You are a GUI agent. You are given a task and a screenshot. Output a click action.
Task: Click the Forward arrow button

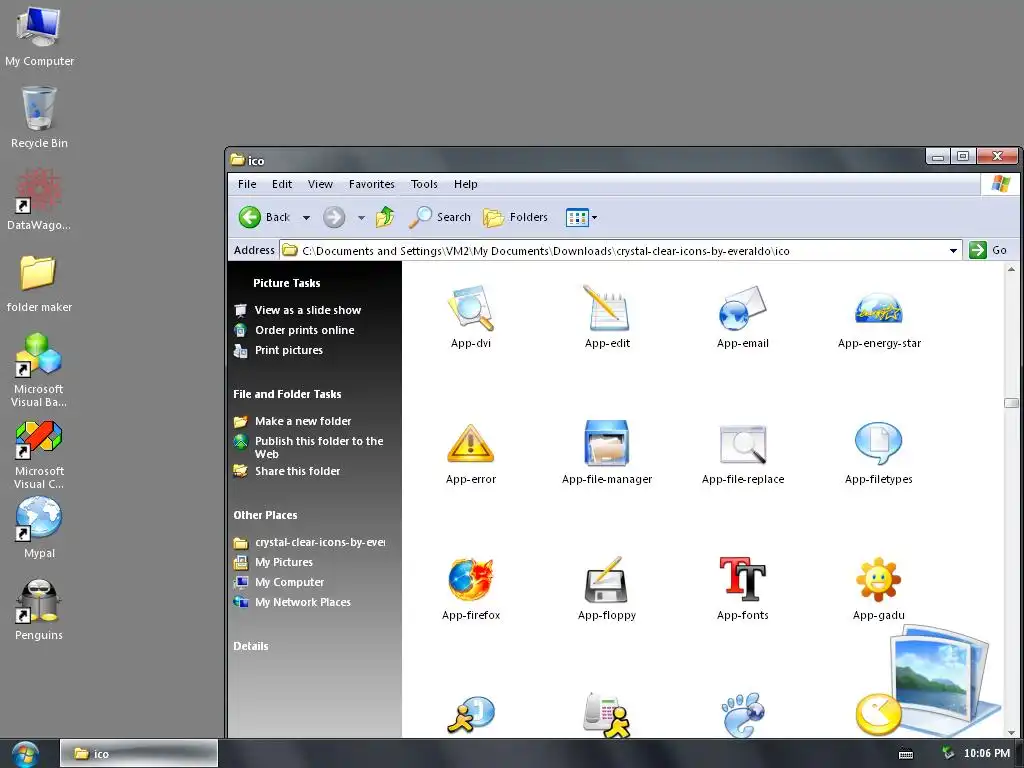click(334, 217)
